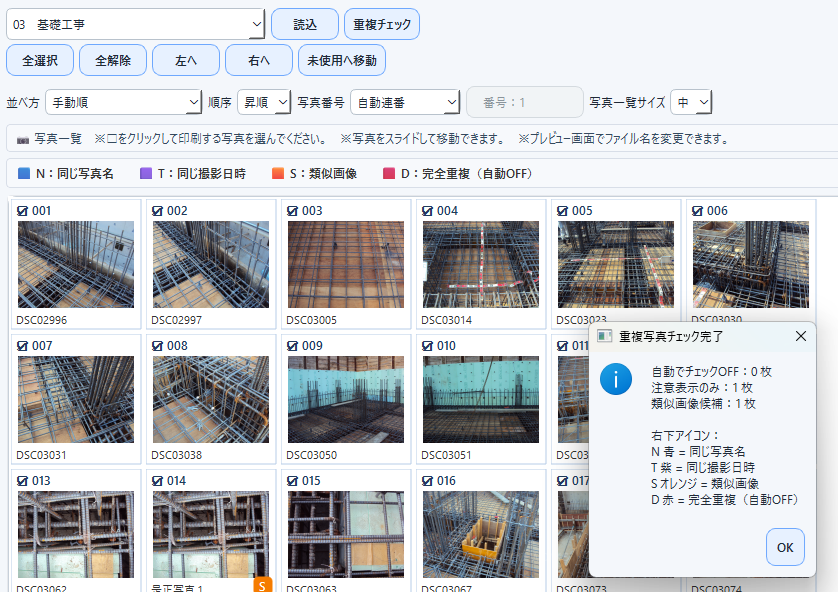
Task: Select thumbnail DSC02997
Action: [x=211, y=264]
